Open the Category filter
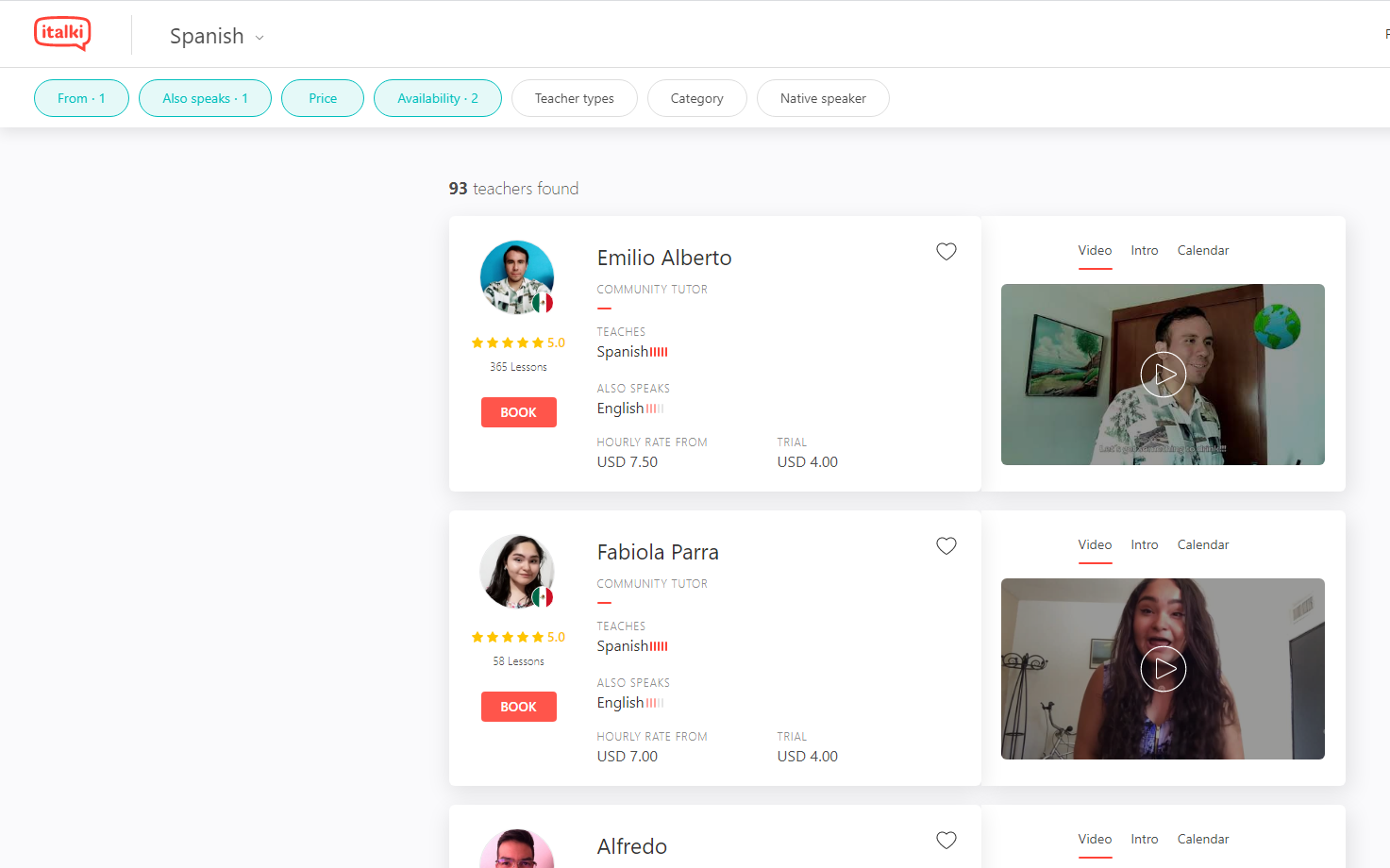 click(697, 98)
